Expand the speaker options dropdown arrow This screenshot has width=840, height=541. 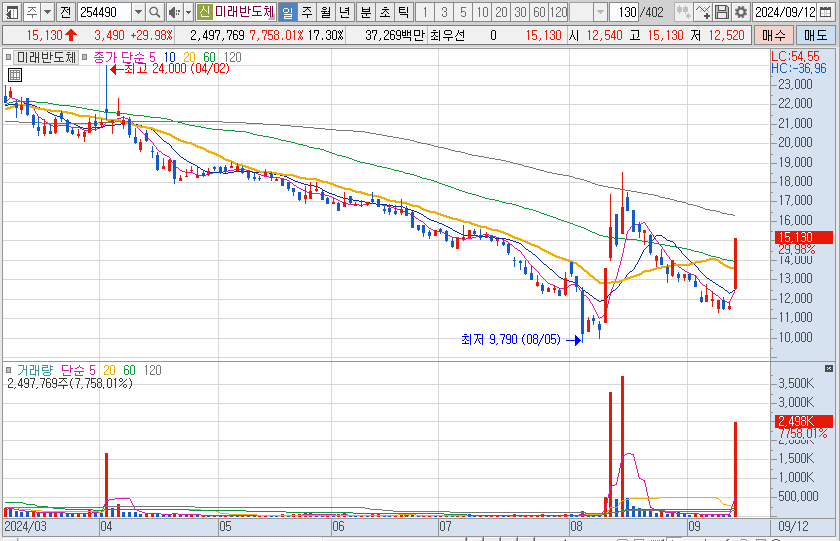[189, 12]
